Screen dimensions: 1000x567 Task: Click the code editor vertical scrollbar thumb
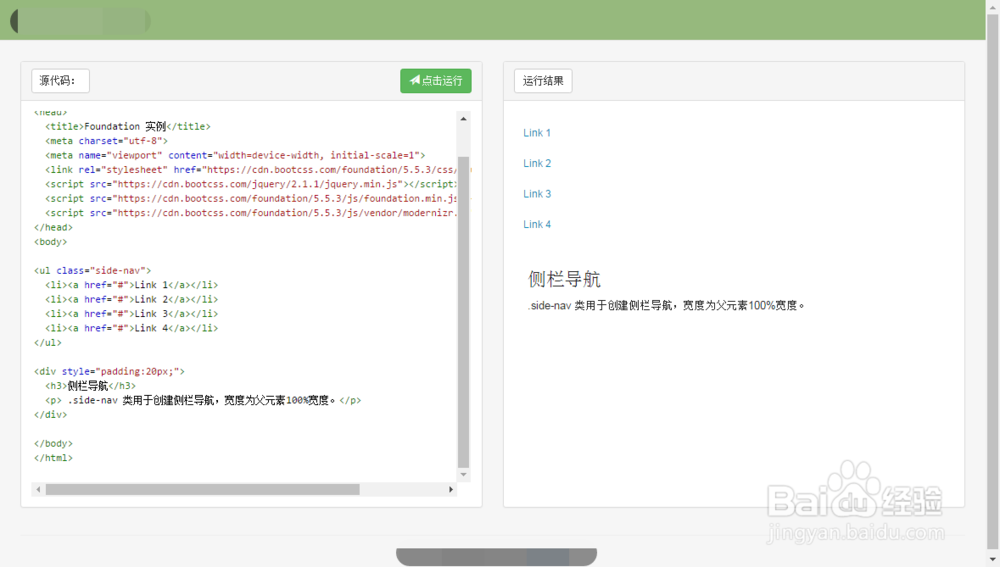(464, 313)
